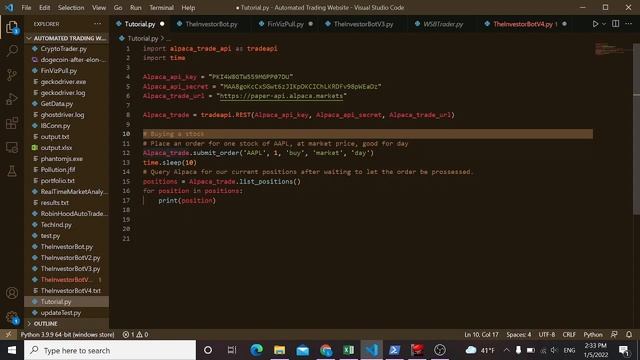This screenshot has width=640, height=360.
Task: Open Chrome from the taskbar
Action: (326, 350)
